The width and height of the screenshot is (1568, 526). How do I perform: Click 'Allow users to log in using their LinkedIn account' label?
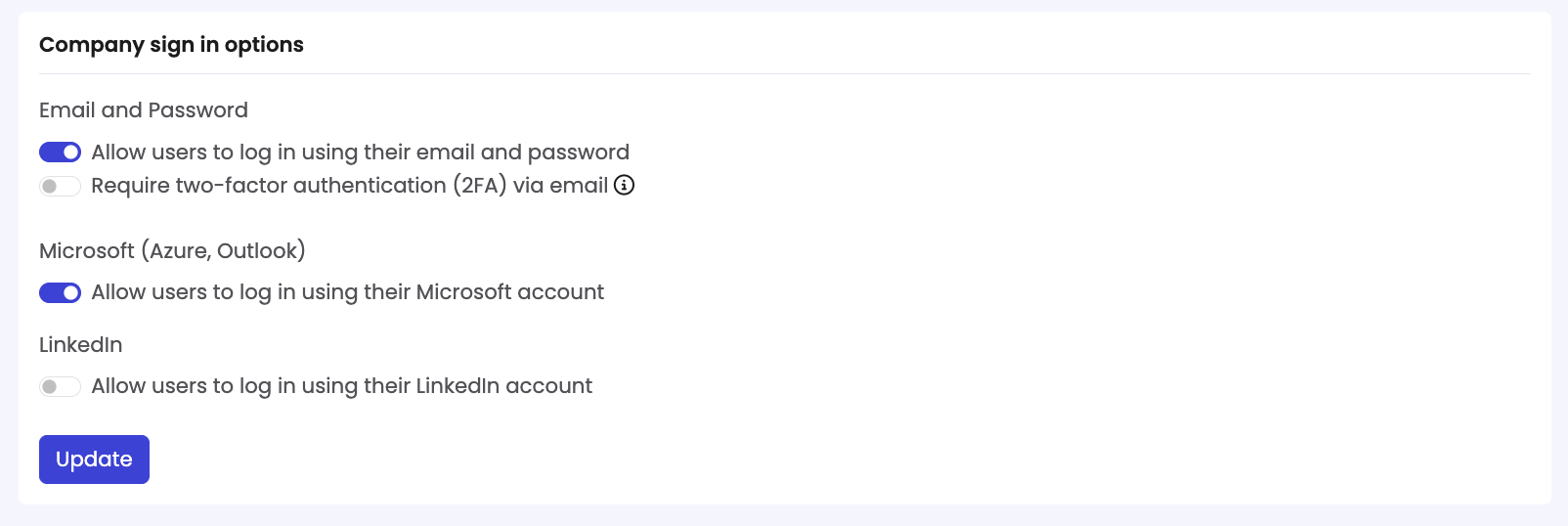(341, 386)
